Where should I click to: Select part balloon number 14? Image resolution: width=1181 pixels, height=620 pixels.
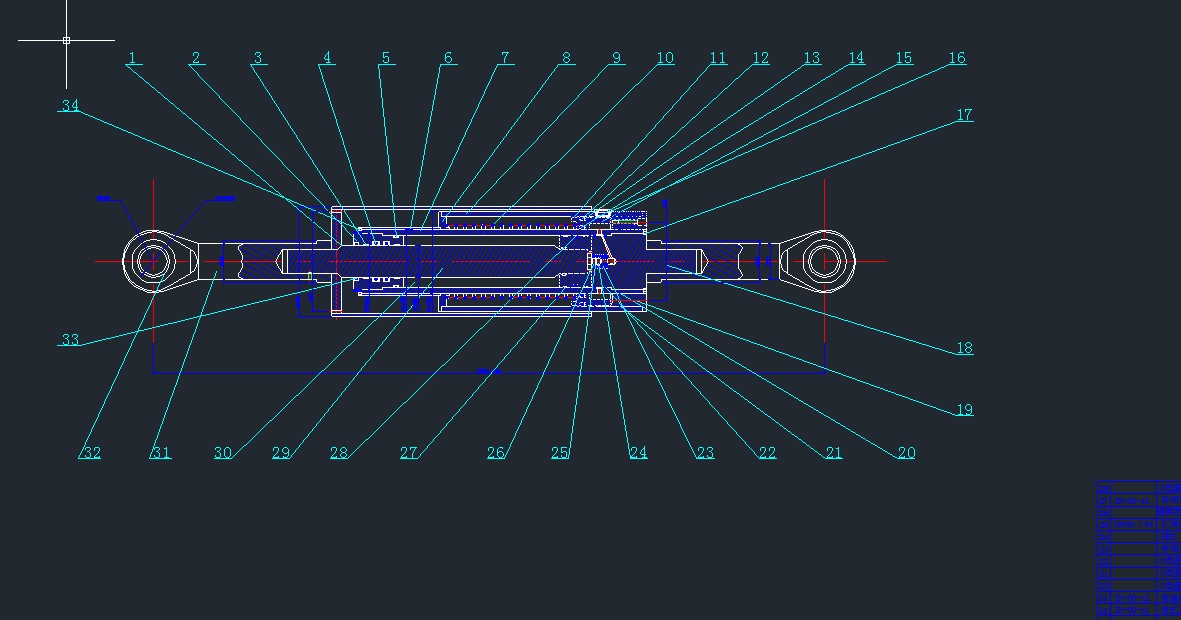coord(856,58)
